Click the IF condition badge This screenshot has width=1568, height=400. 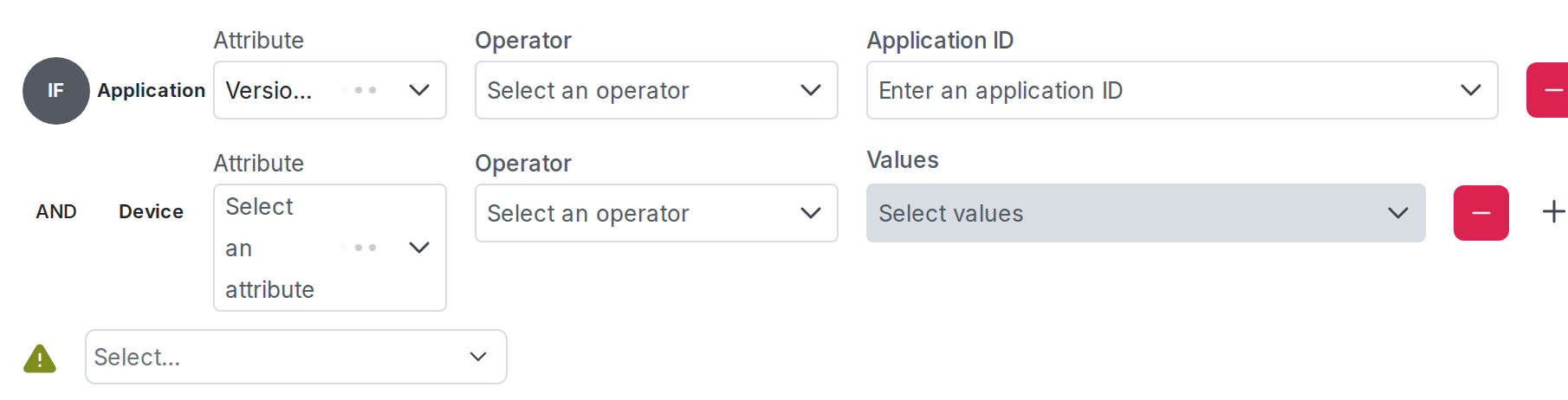55,91
